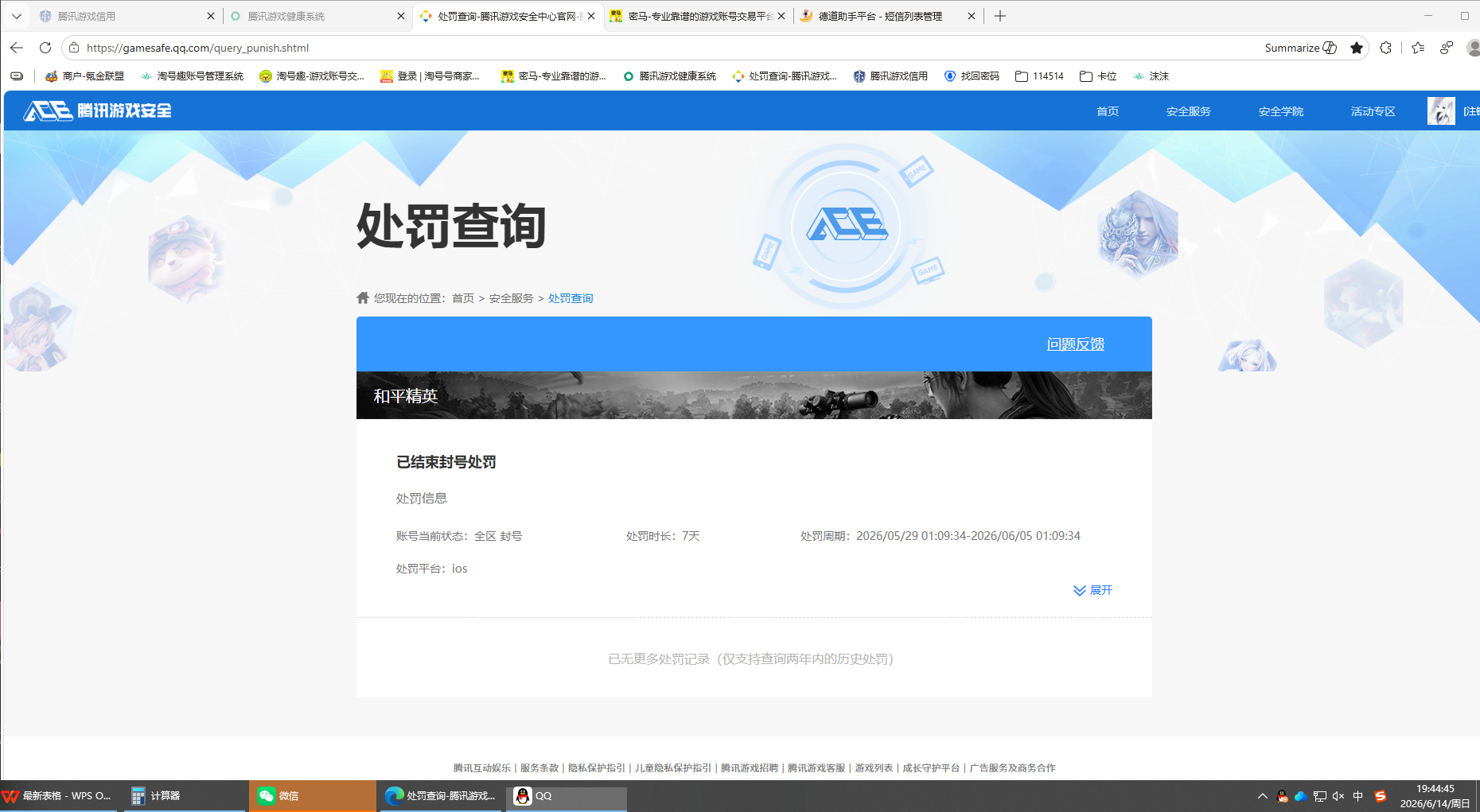Viewport: 1480px width, 812px height.
Task: Open the share icon next to favorites
Action: click(1447, 48)
